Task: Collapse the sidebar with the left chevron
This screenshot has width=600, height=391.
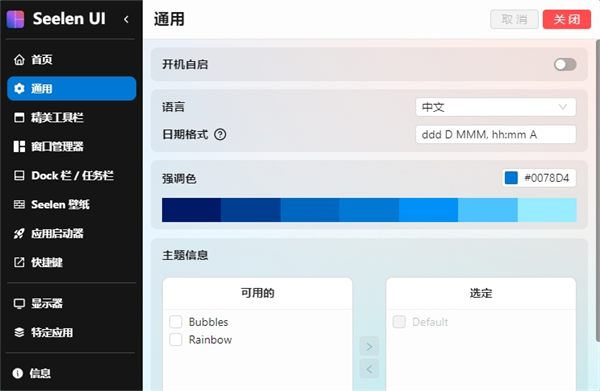Action: click(x=126, y=19)
